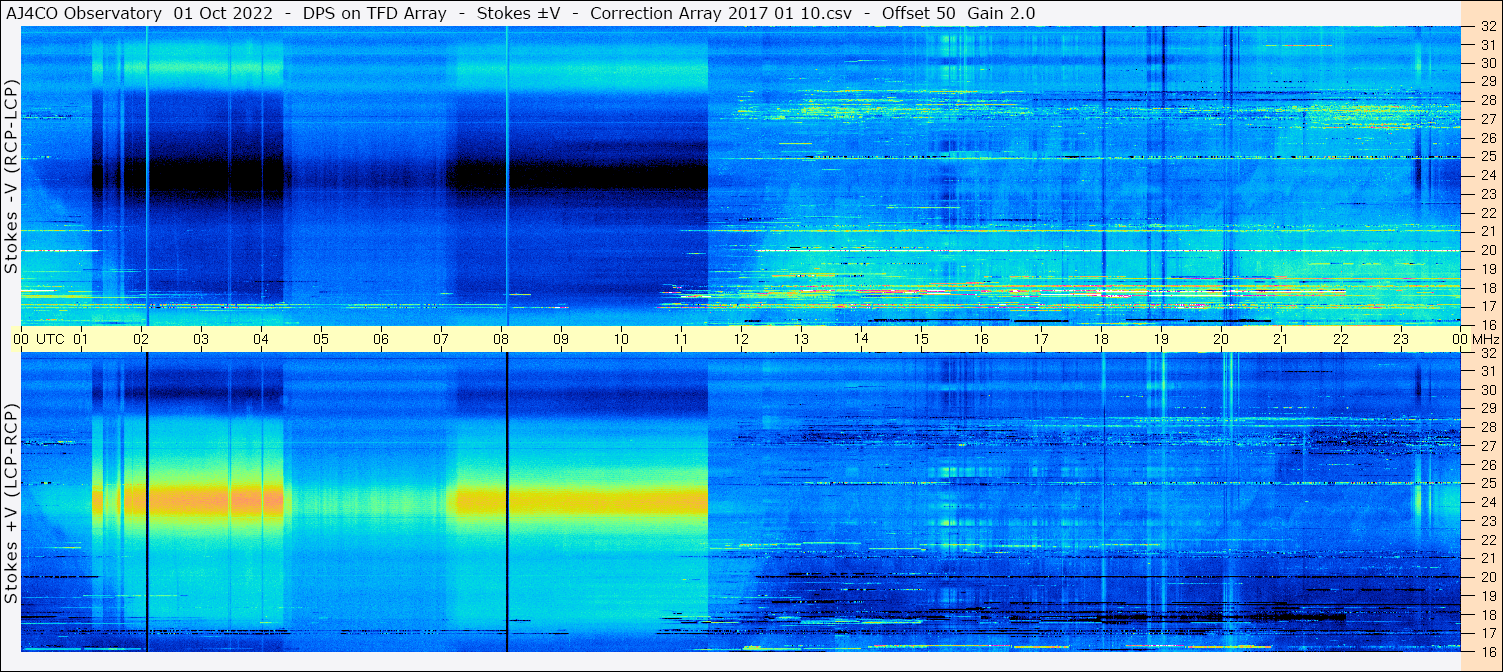The image size is (1503, 672).
Task: Click the 01 hour mark on the time axis
Action: (81, 339)
